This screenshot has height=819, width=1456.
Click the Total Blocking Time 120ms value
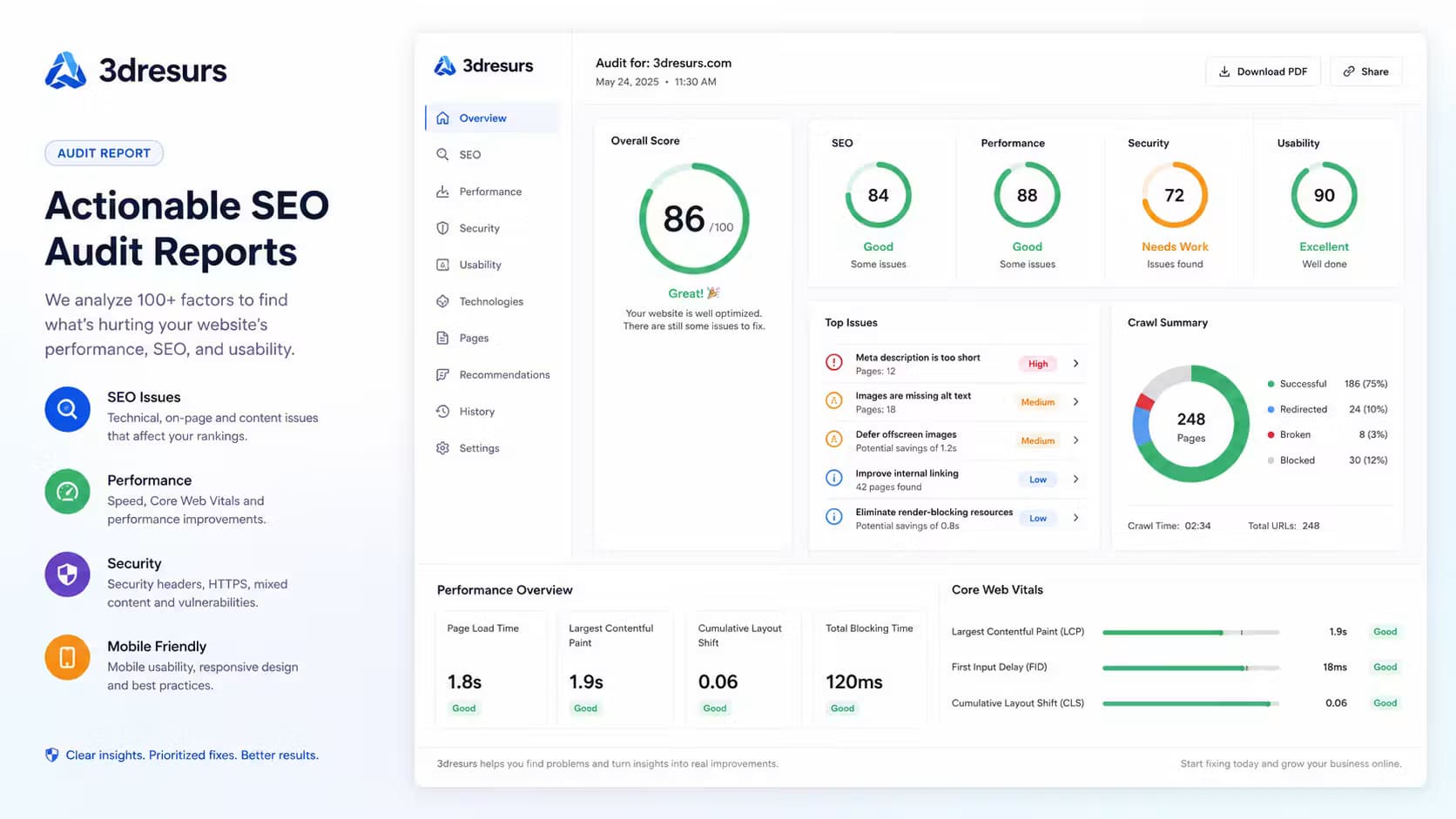[x=854, y=682]
